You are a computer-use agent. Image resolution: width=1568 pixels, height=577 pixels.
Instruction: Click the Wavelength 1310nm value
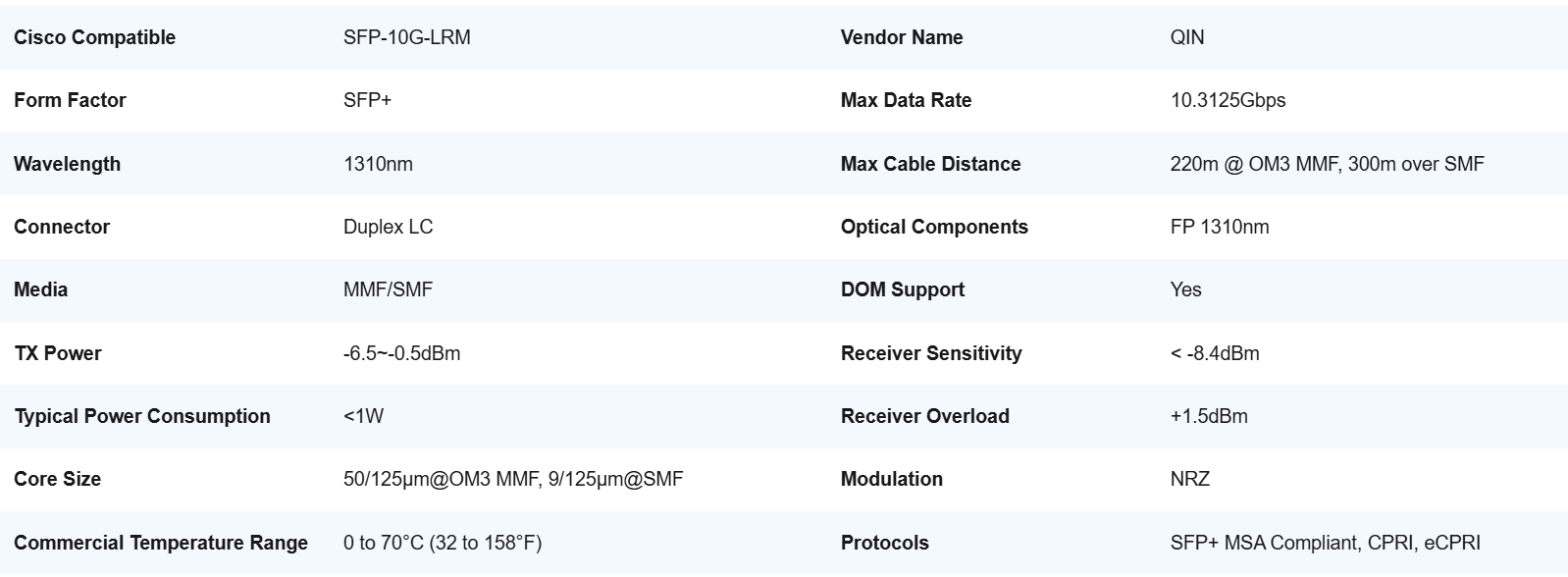point(378,164)
